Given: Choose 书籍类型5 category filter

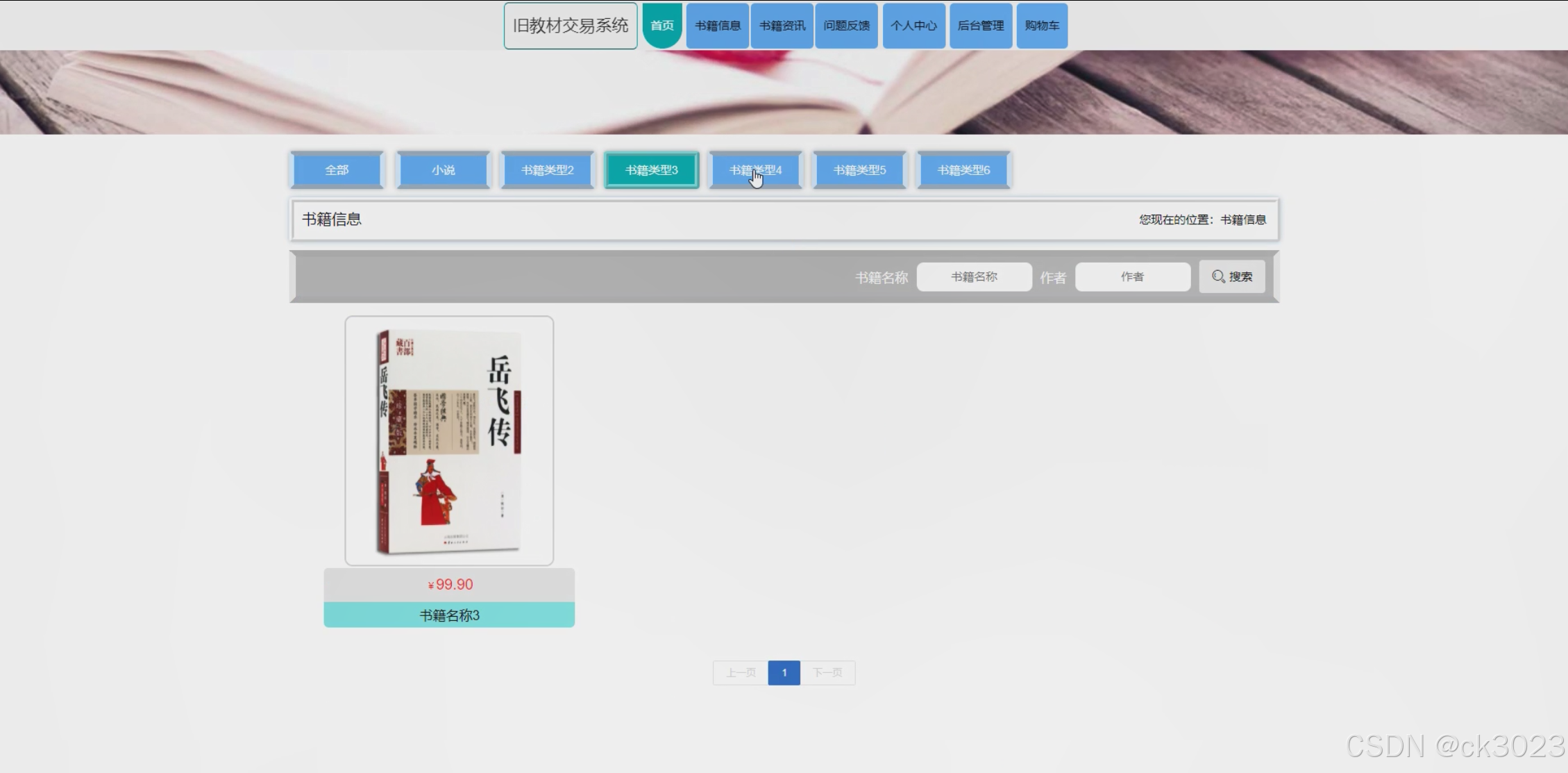Looking at the screenshot, I should tap(859, 170).
